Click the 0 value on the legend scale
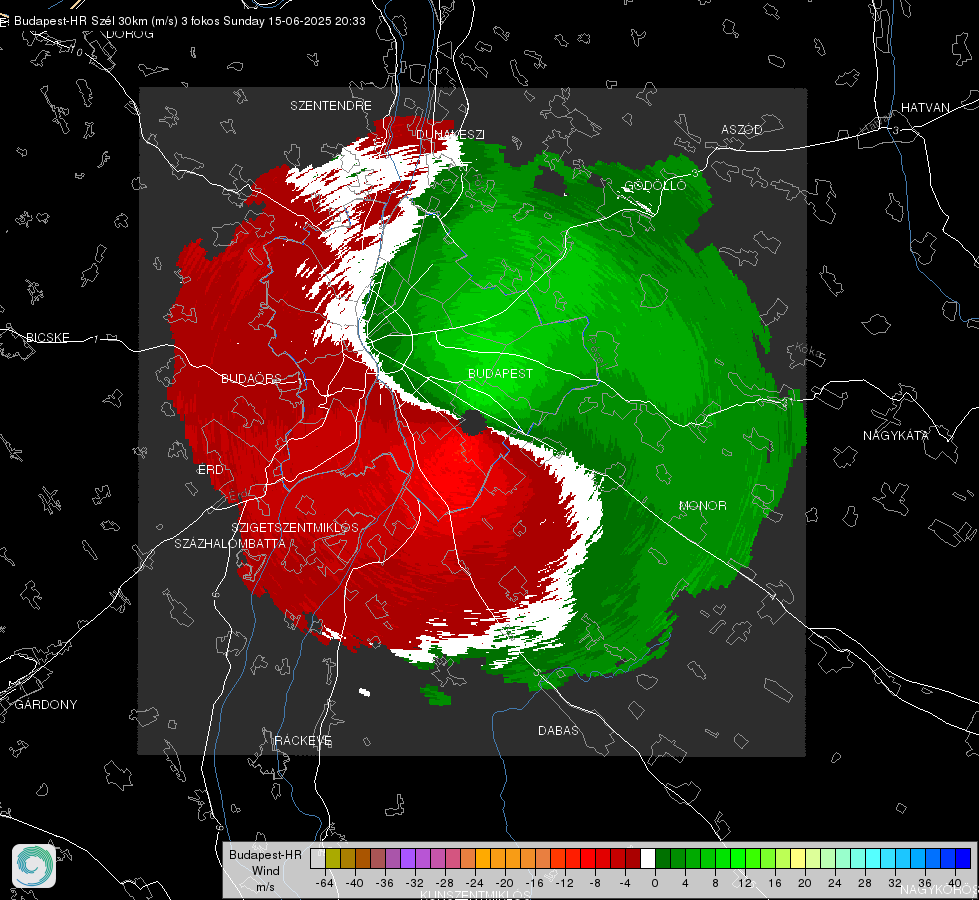Image resolution: width=979 pixels, height=900 pixels. click(x=654, y=883)
